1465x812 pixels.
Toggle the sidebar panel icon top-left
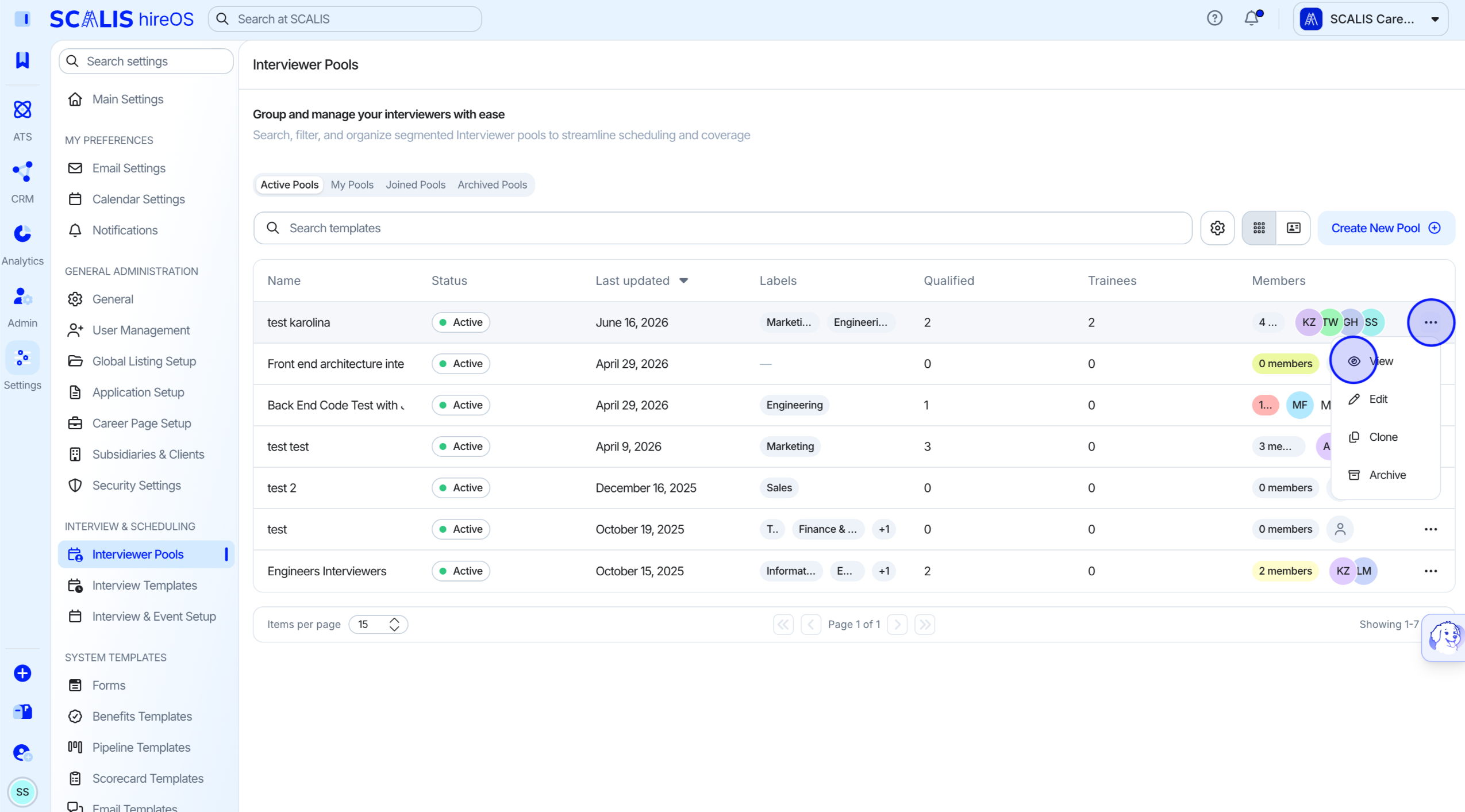click(22, 19)
